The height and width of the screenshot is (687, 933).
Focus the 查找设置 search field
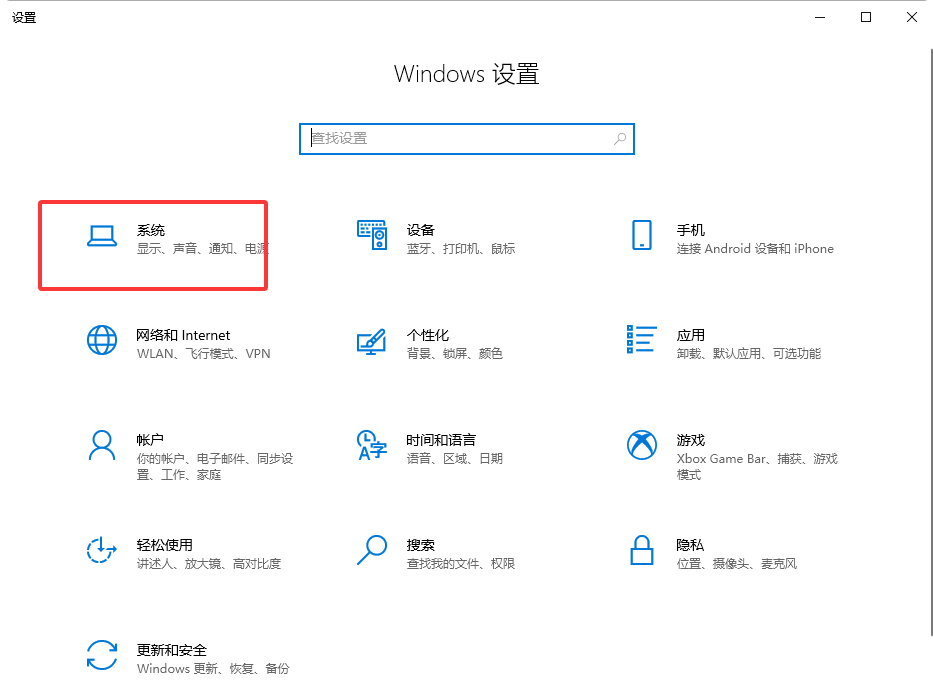click(466, 139)
